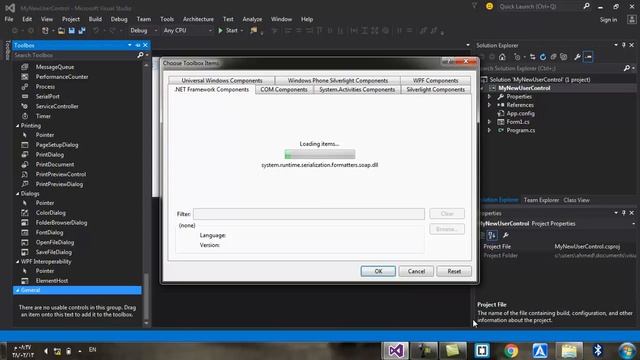Click Sync with Active Document icon
Image resolution: width=640 pixels, height=360 pixels.
(532, 57)
